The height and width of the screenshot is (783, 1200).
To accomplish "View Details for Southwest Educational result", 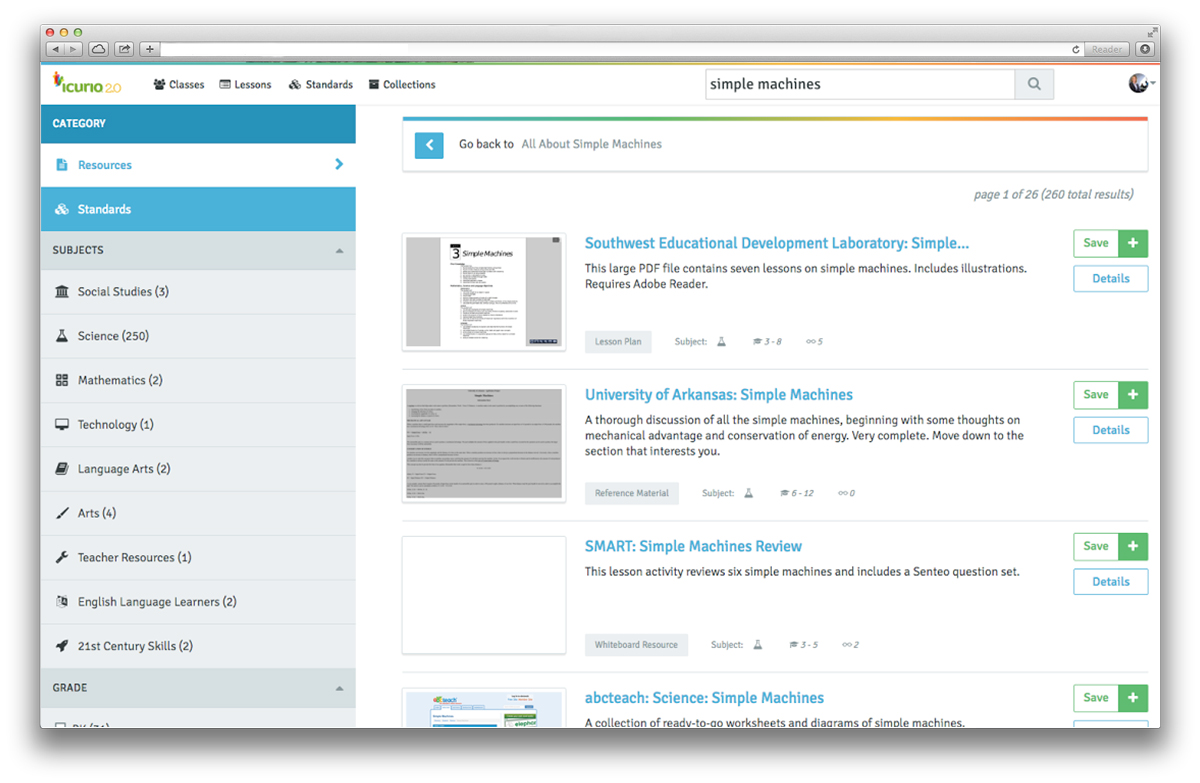I will pyautogui.click(x=1111, y=279).
